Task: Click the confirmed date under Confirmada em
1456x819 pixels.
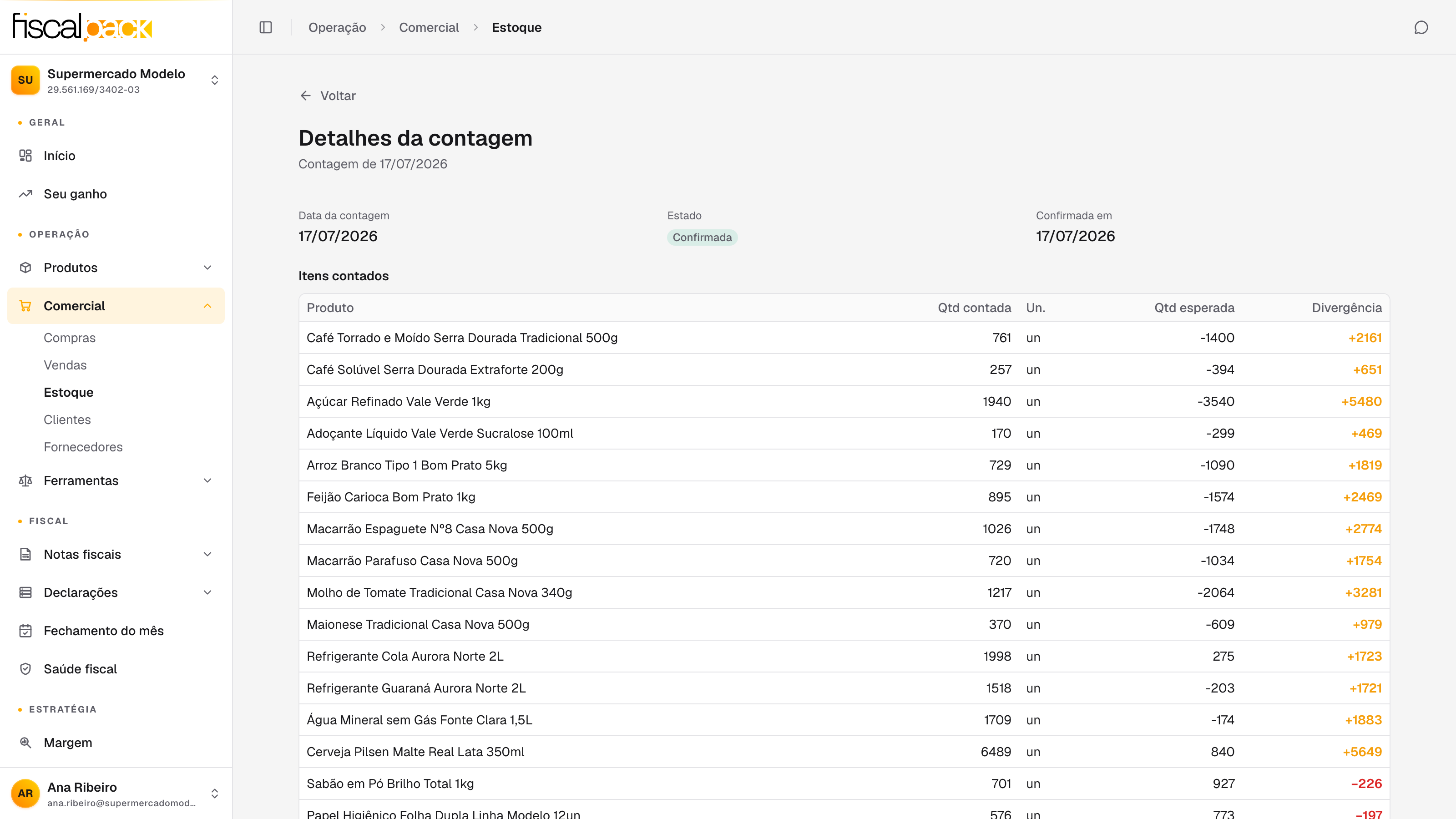Action: pyautogui.click(x=1075, y=236)
